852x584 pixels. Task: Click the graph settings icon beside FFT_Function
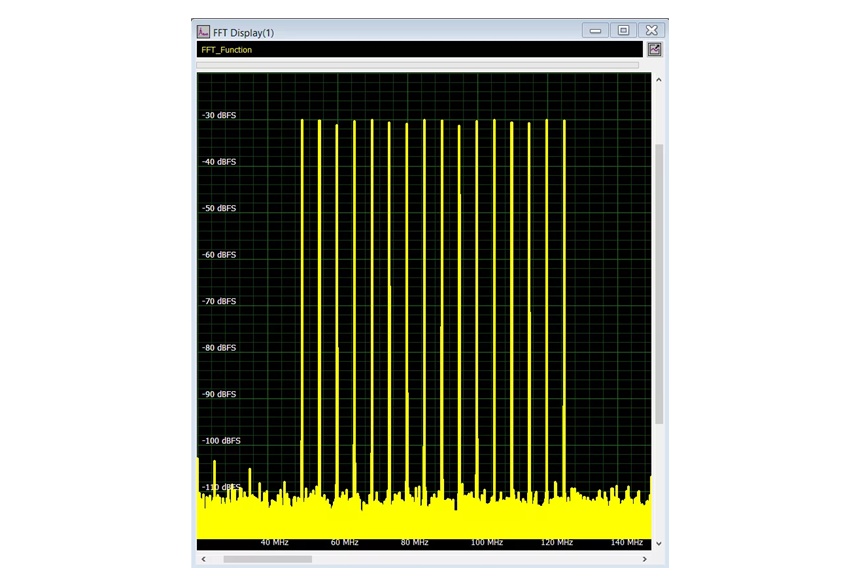(x=656, y=49)
